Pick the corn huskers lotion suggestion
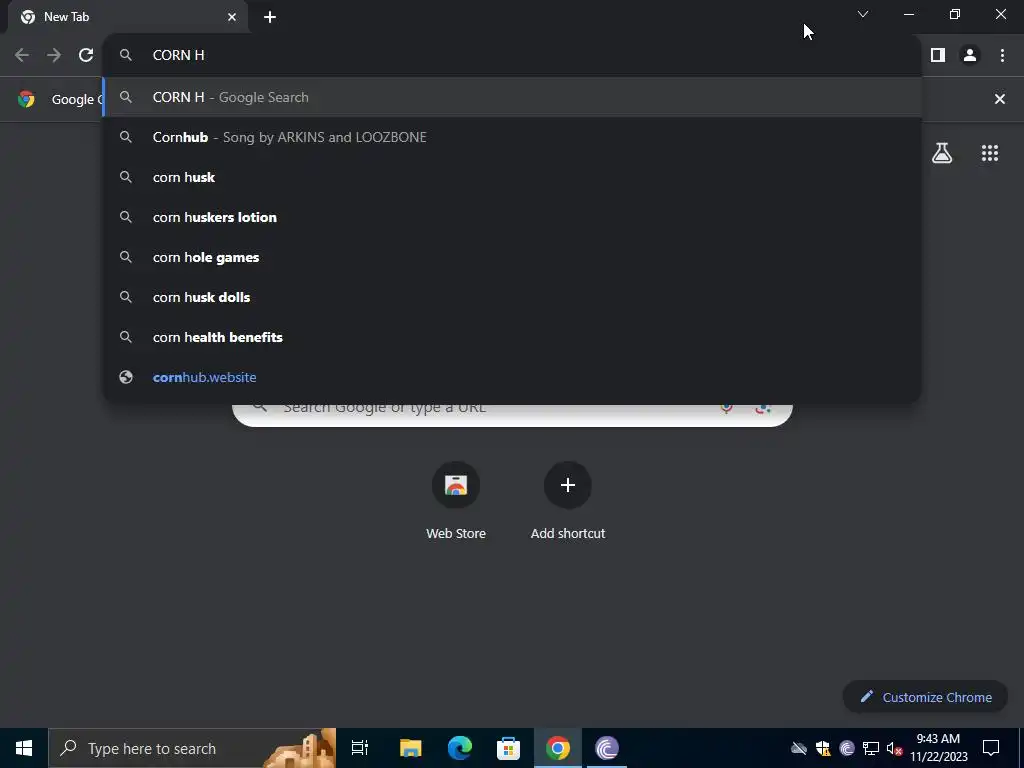Screen dimensions: 1024x768 [513, 217]
